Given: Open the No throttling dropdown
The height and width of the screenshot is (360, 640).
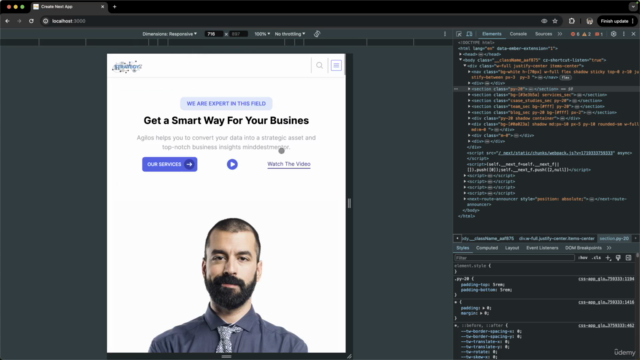Looking at the screenshot, I should pos(290,34).
